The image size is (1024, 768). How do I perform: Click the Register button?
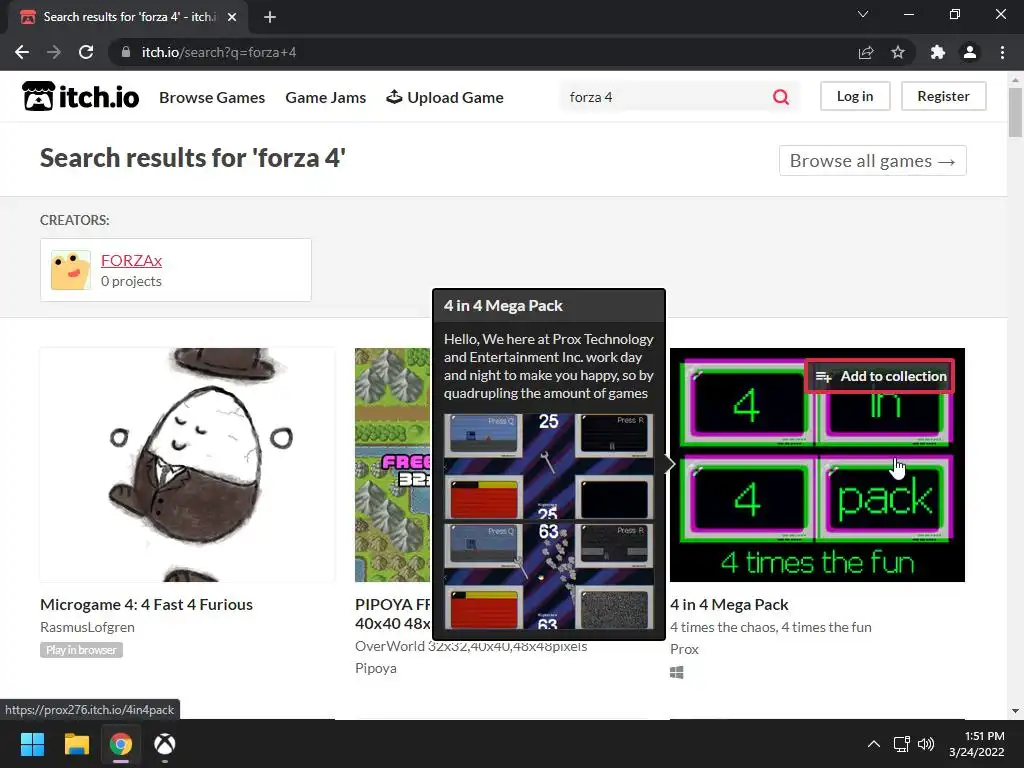coord(943,96)
